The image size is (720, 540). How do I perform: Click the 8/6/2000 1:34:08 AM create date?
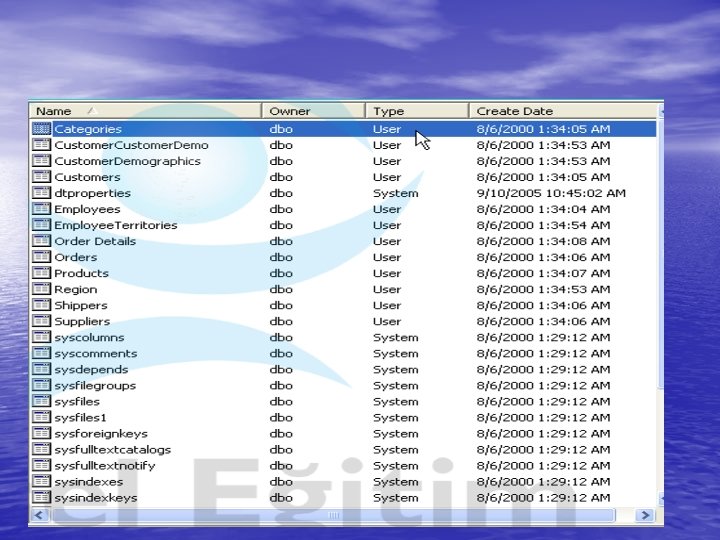(543, 242)
